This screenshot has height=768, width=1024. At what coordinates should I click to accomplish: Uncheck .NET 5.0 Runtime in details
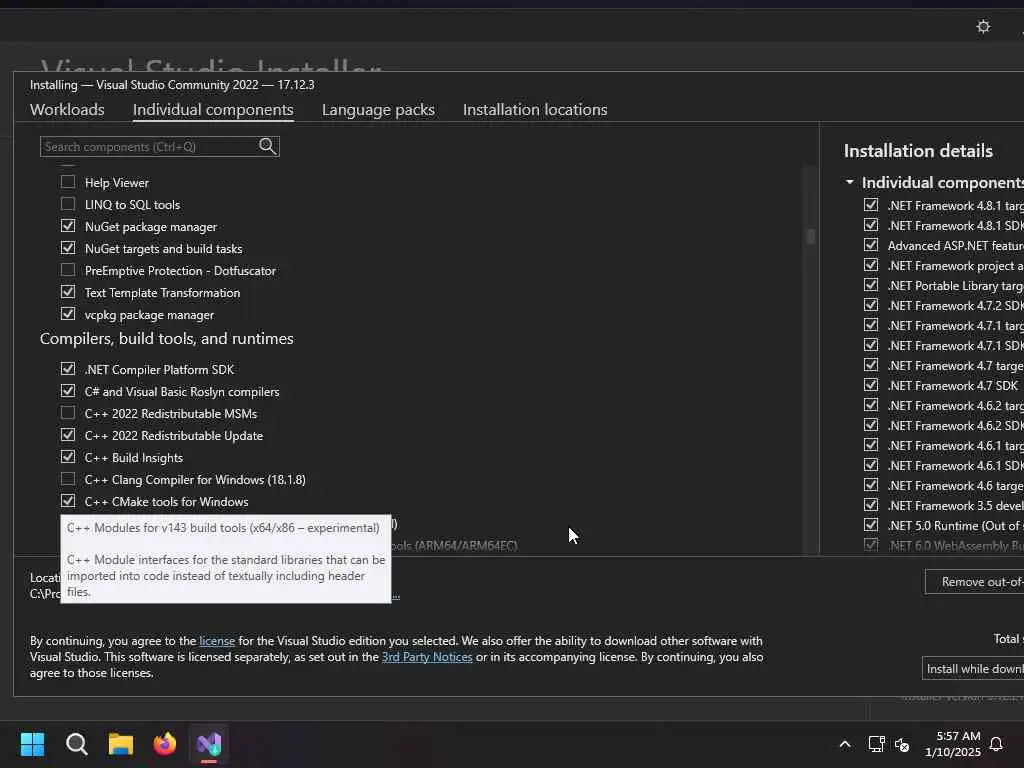(871, 525)
